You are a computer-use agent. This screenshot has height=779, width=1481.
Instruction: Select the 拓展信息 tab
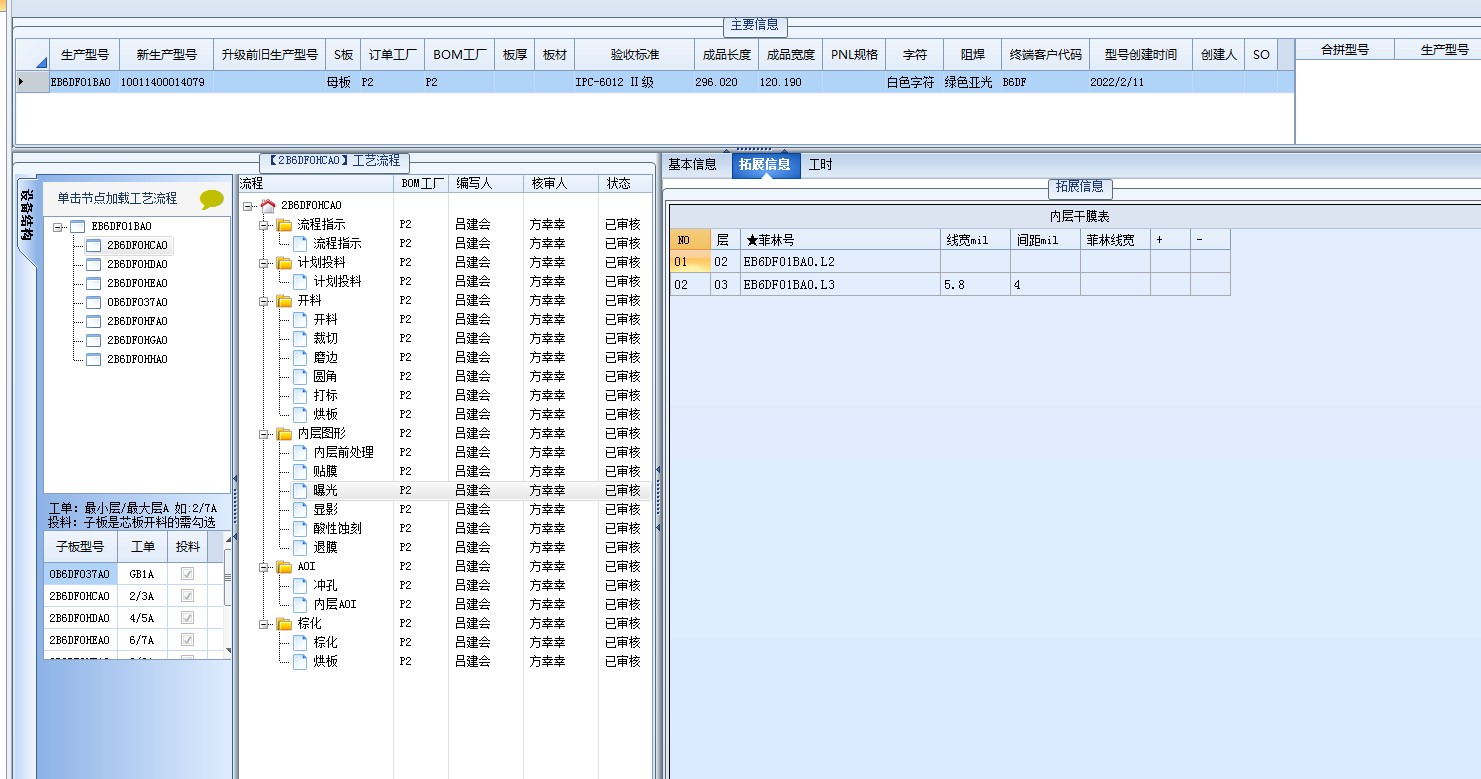click(x=766, y=165)
